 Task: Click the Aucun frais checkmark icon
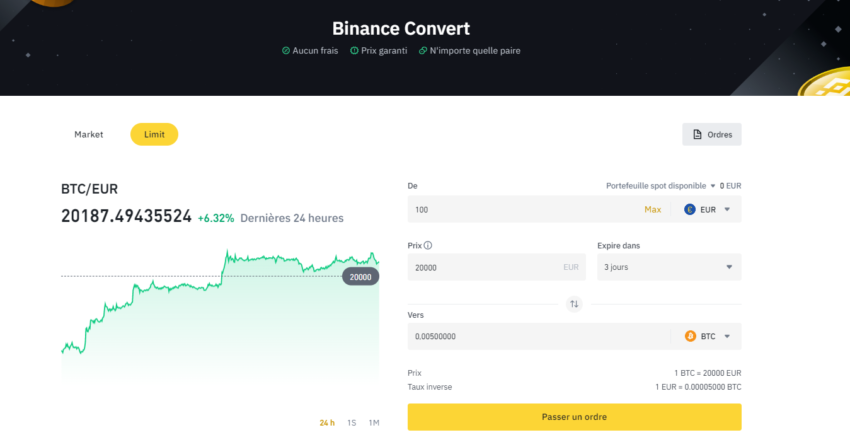(286, 51)
